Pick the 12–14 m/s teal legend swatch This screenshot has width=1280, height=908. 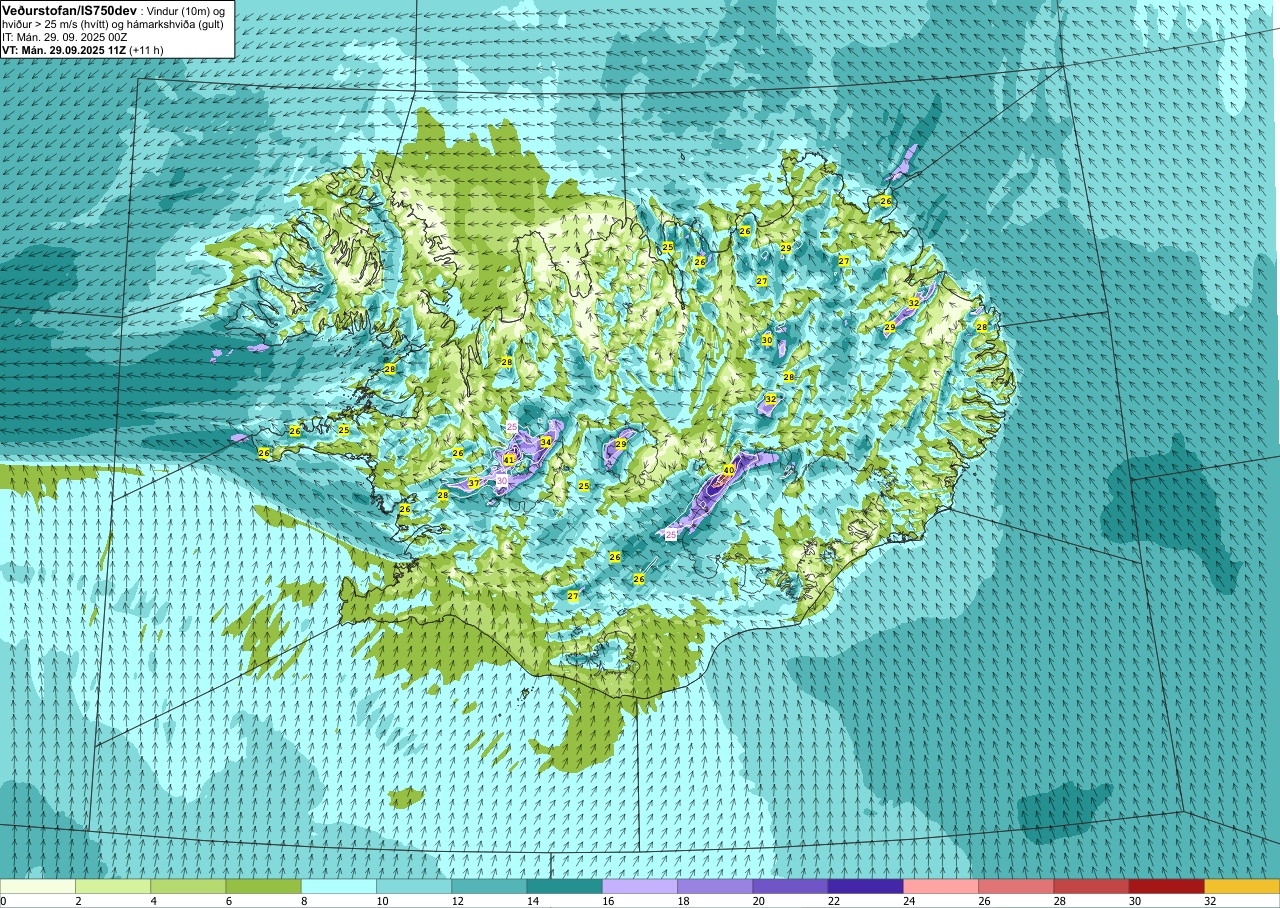click(x=489, y=886)
